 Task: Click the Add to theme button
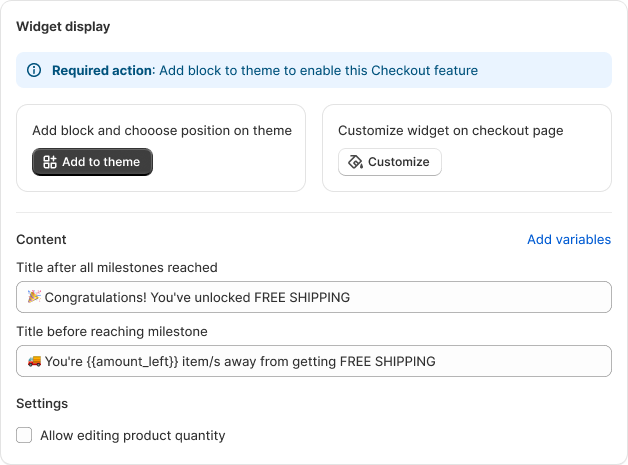click(x=93, y=162)
